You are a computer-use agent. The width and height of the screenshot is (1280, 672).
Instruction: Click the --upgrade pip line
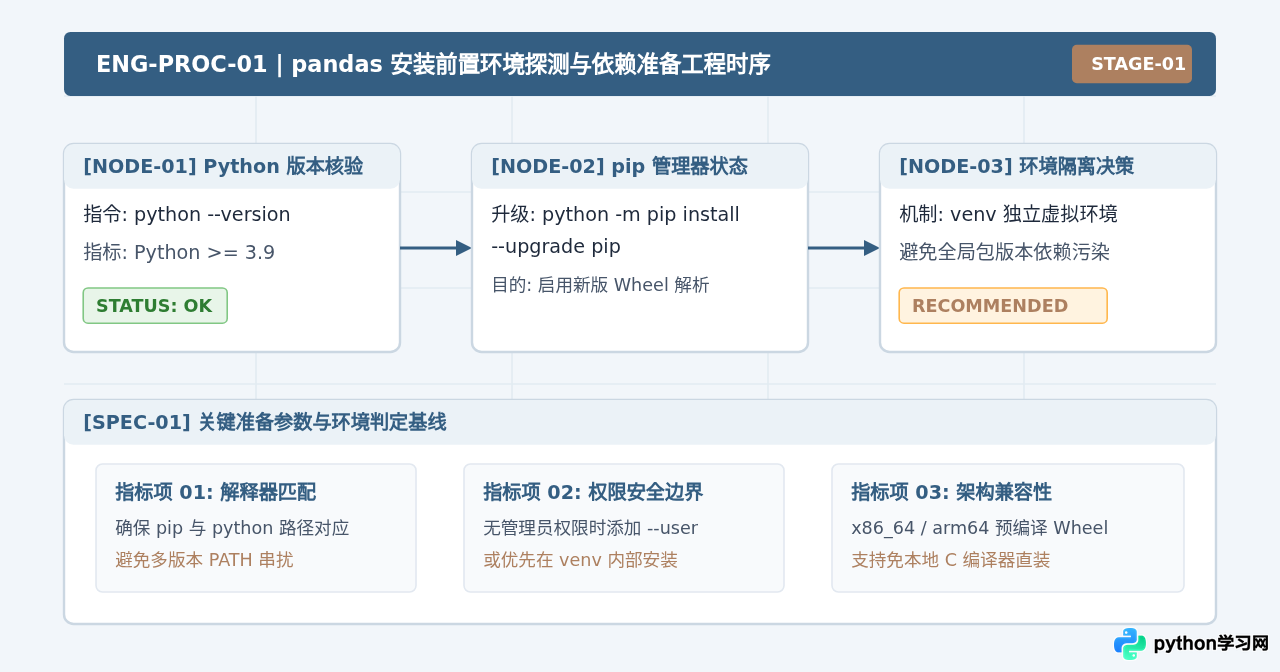click(x=556, y=246)
